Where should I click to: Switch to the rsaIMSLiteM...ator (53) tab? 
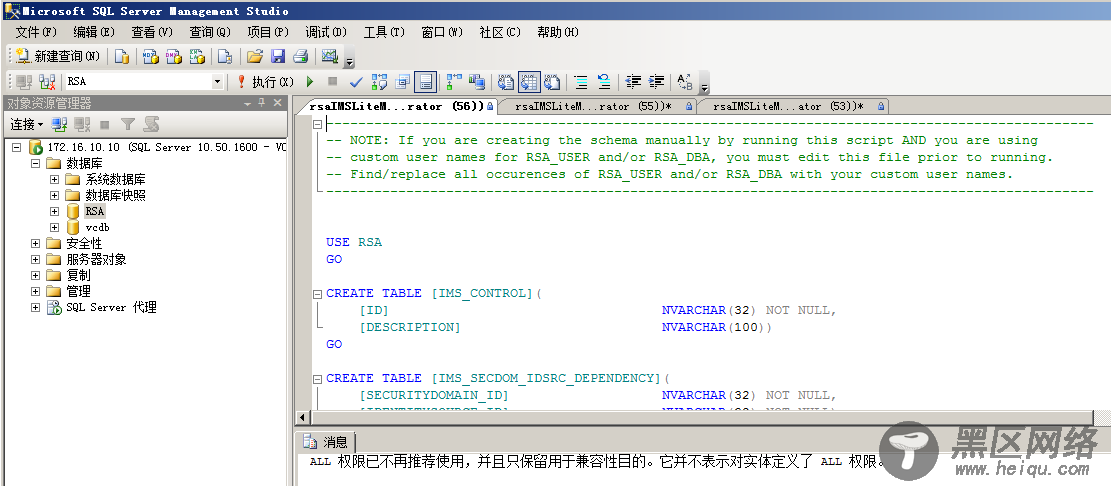pyautogui.click(x=793, y=106)
